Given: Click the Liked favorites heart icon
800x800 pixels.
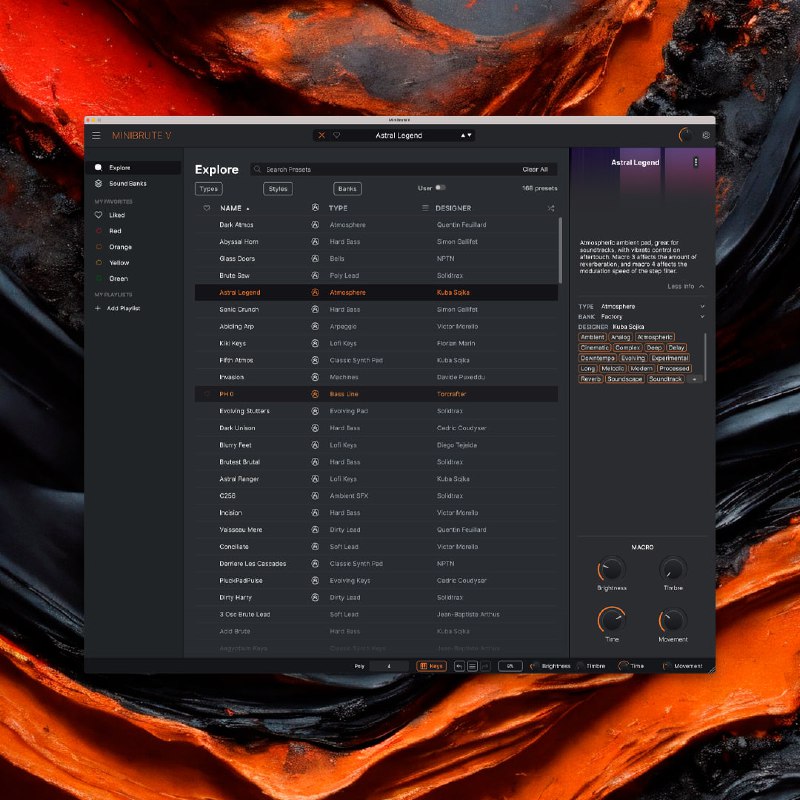Looking at the screenshot, I should [98, 215].
